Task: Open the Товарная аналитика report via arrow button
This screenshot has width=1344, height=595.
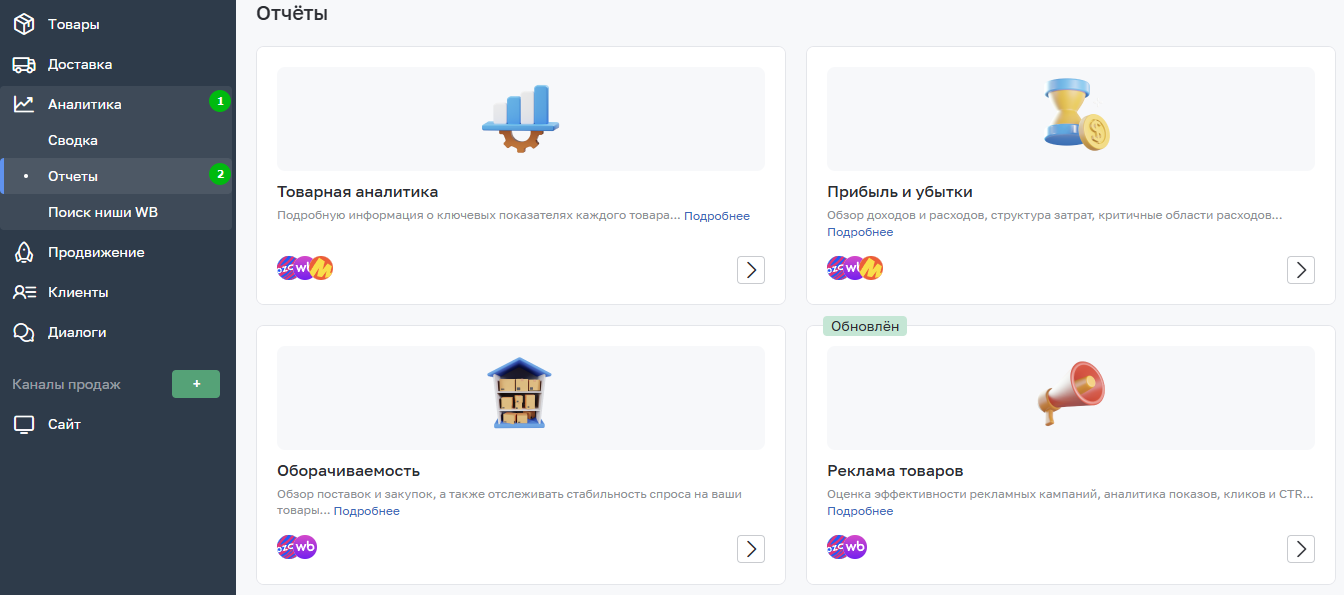Action: point(751,269)
